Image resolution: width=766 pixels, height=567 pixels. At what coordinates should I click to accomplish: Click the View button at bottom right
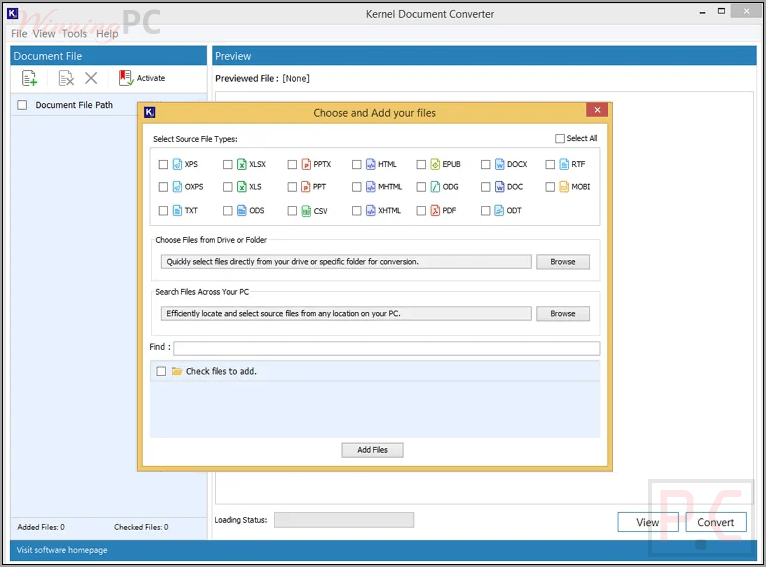coord(648,522)
